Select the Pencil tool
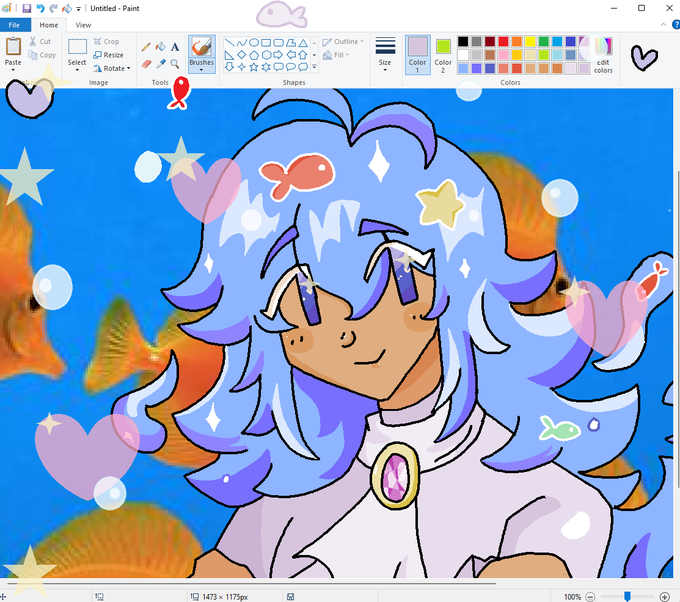This screenshot has width=680, height=602. click(146, 46)
